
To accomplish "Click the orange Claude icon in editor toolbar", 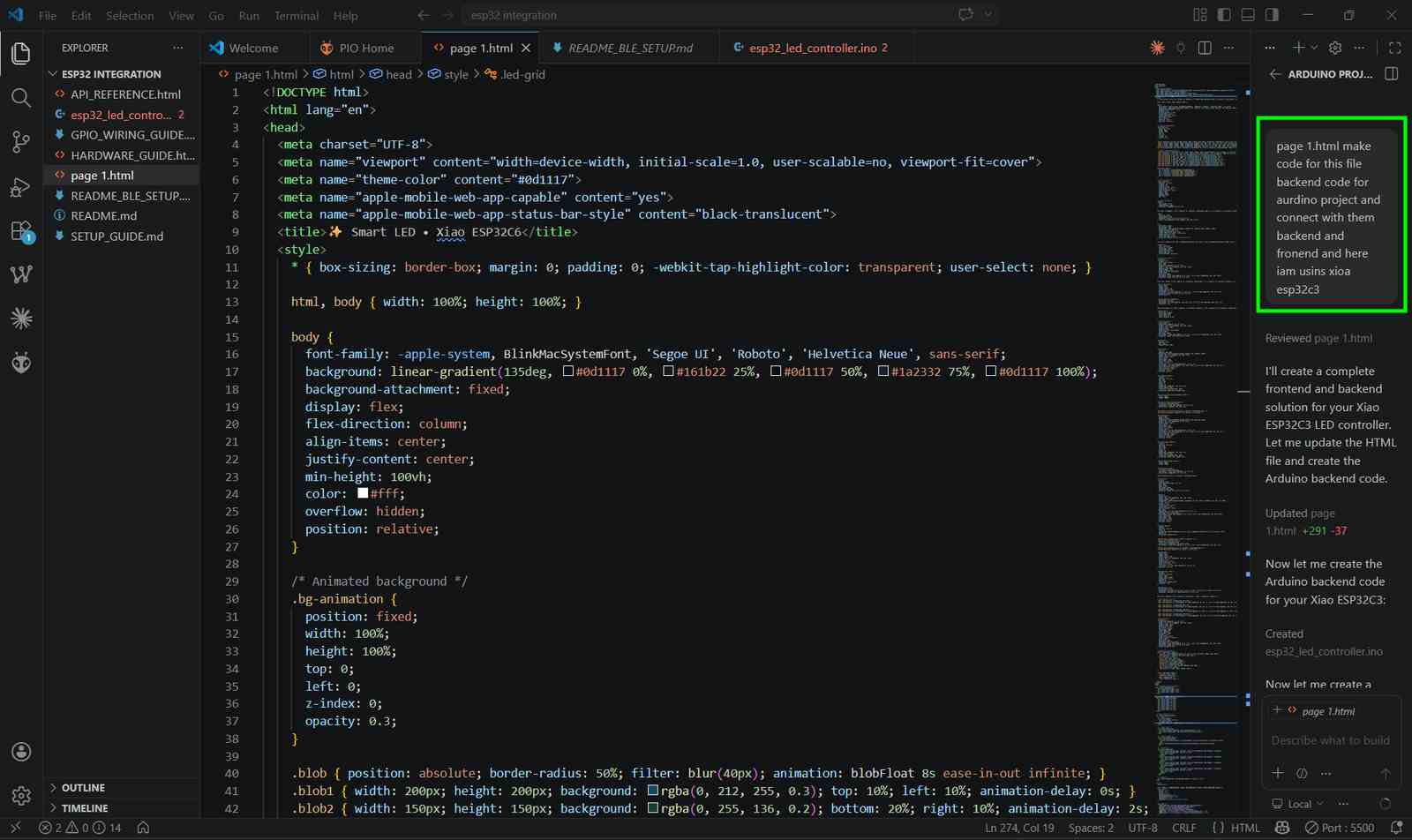I will point(1157,48).
